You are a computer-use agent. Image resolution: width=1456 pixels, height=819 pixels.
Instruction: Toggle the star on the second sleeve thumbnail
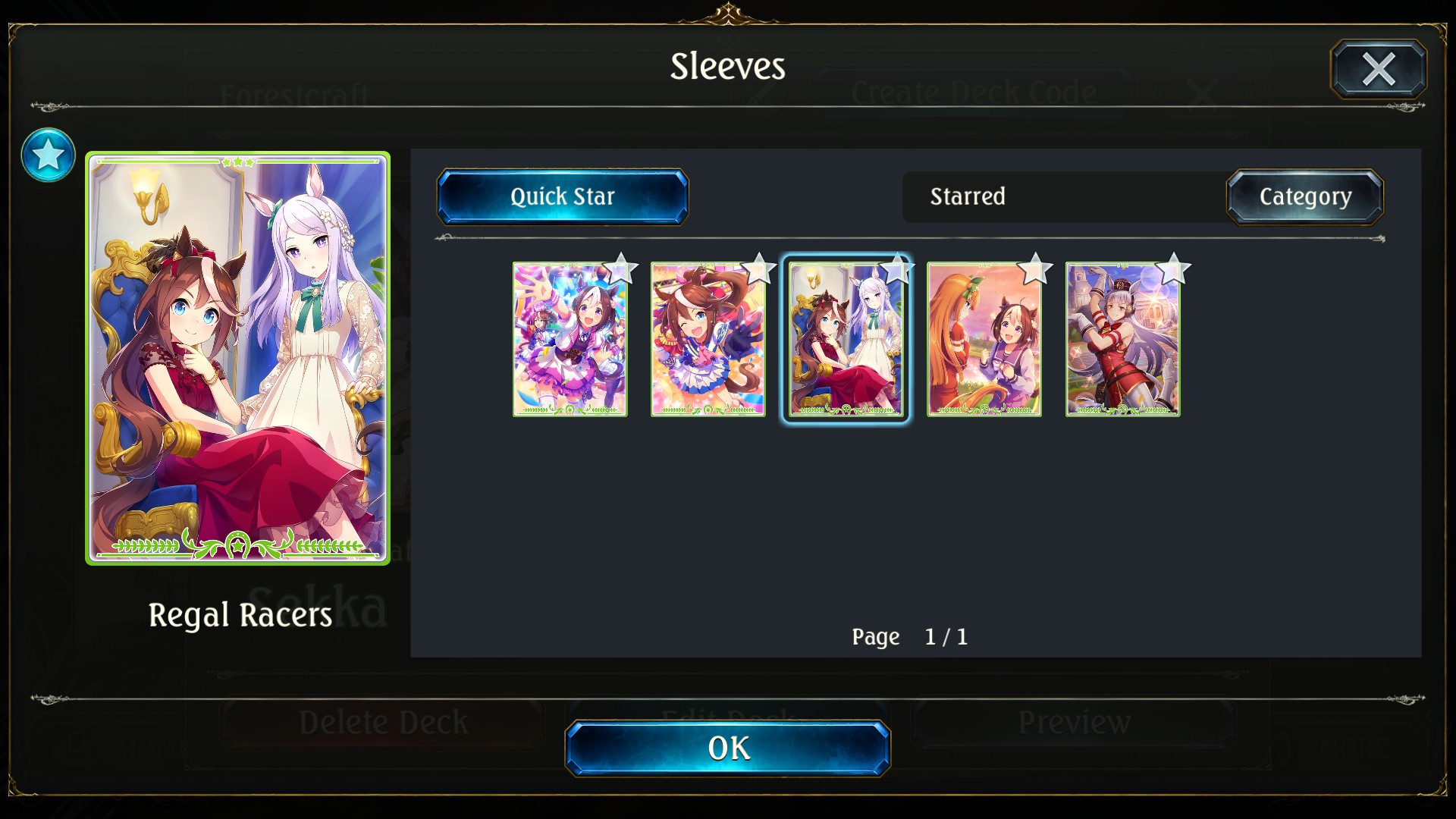(759, 269)
